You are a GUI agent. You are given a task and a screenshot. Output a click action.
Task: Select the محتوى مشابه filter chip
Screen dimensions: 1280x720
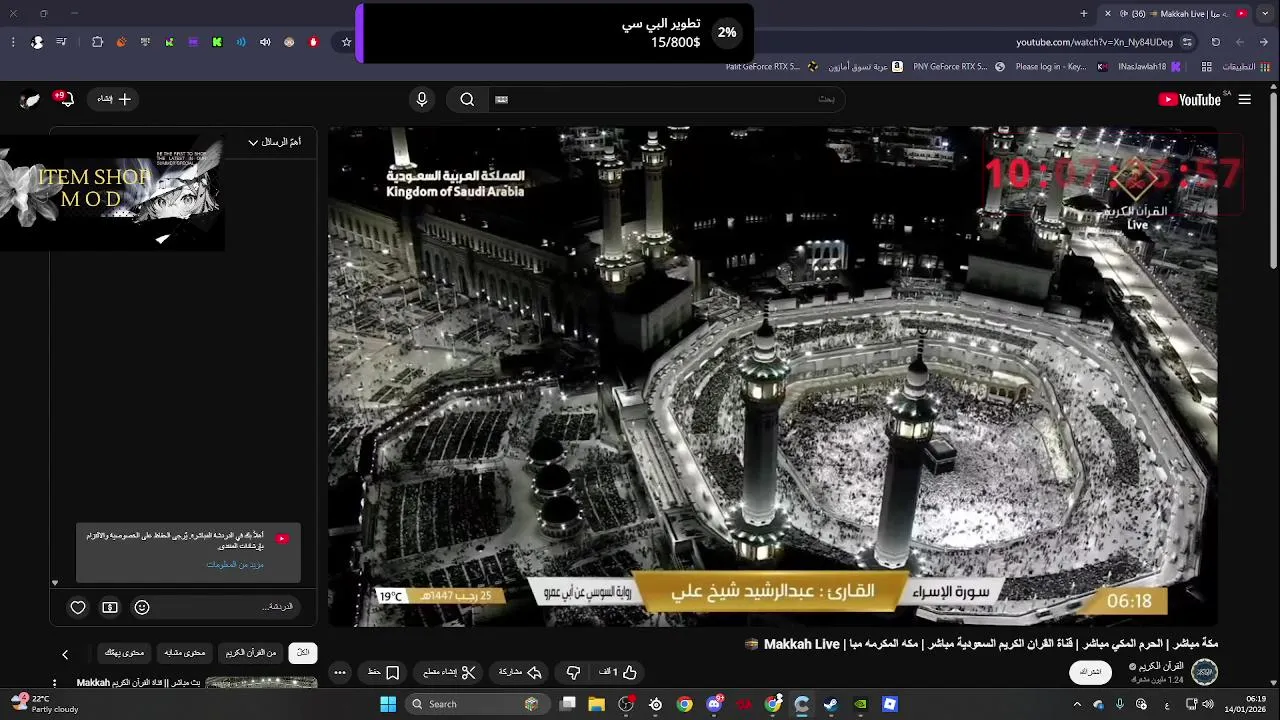pos(185,652)
